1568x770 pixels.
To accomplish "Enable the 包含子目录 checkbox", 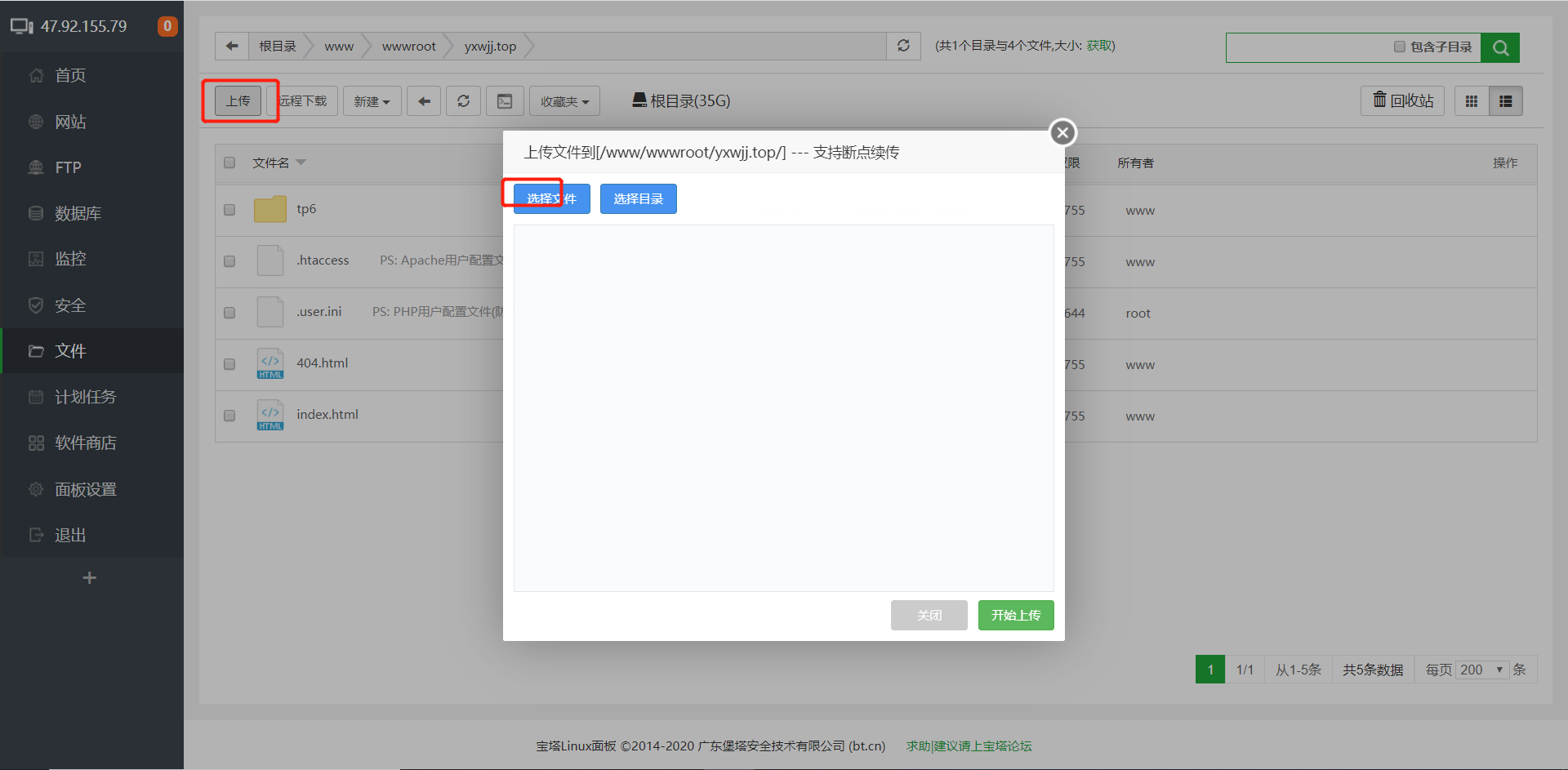I will (1400, 47).
